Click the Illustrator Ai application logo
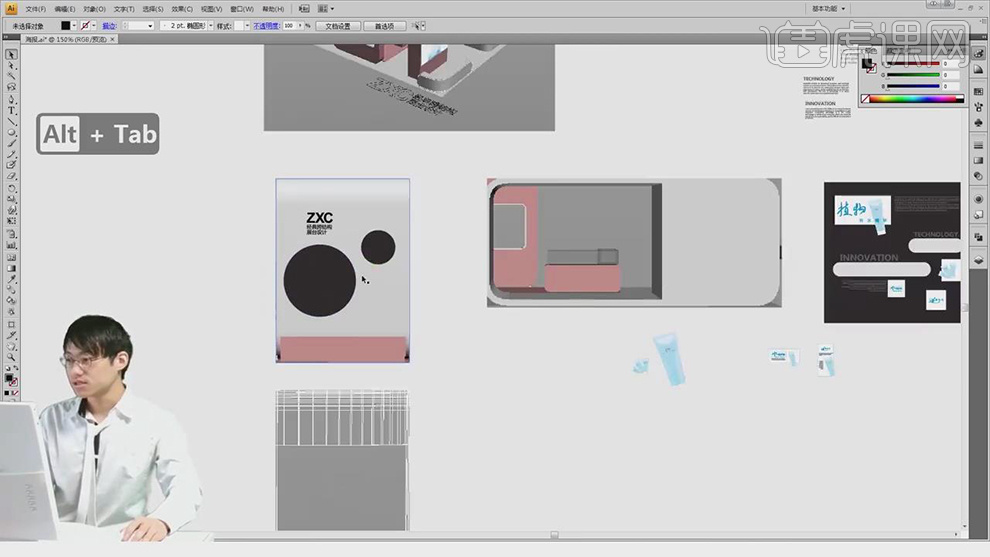The width and height of the screenshot is (990, 557). coord(9,8)
